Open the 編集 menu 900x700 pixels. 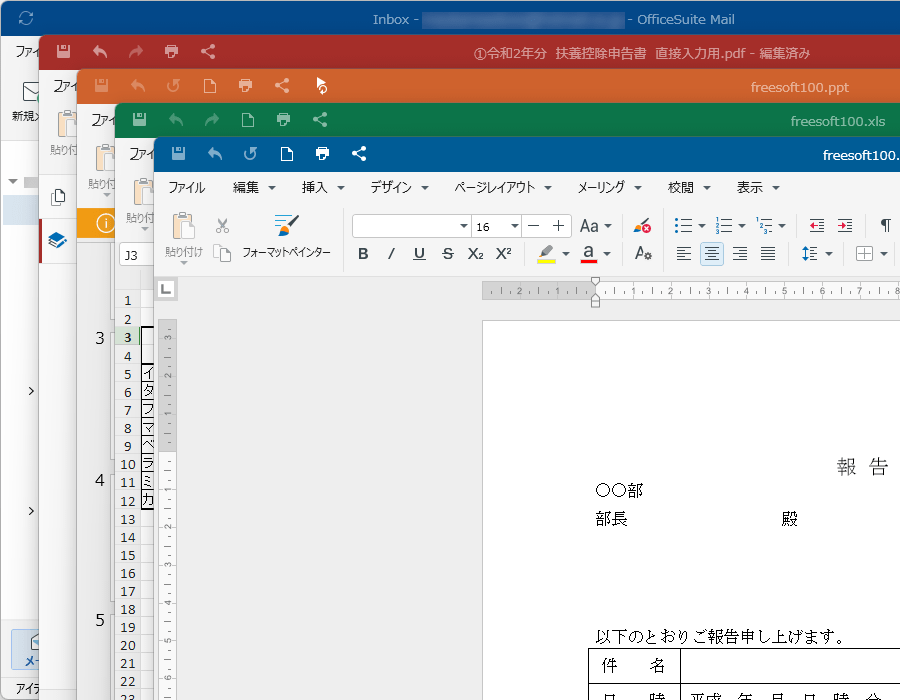pos(254,188)
